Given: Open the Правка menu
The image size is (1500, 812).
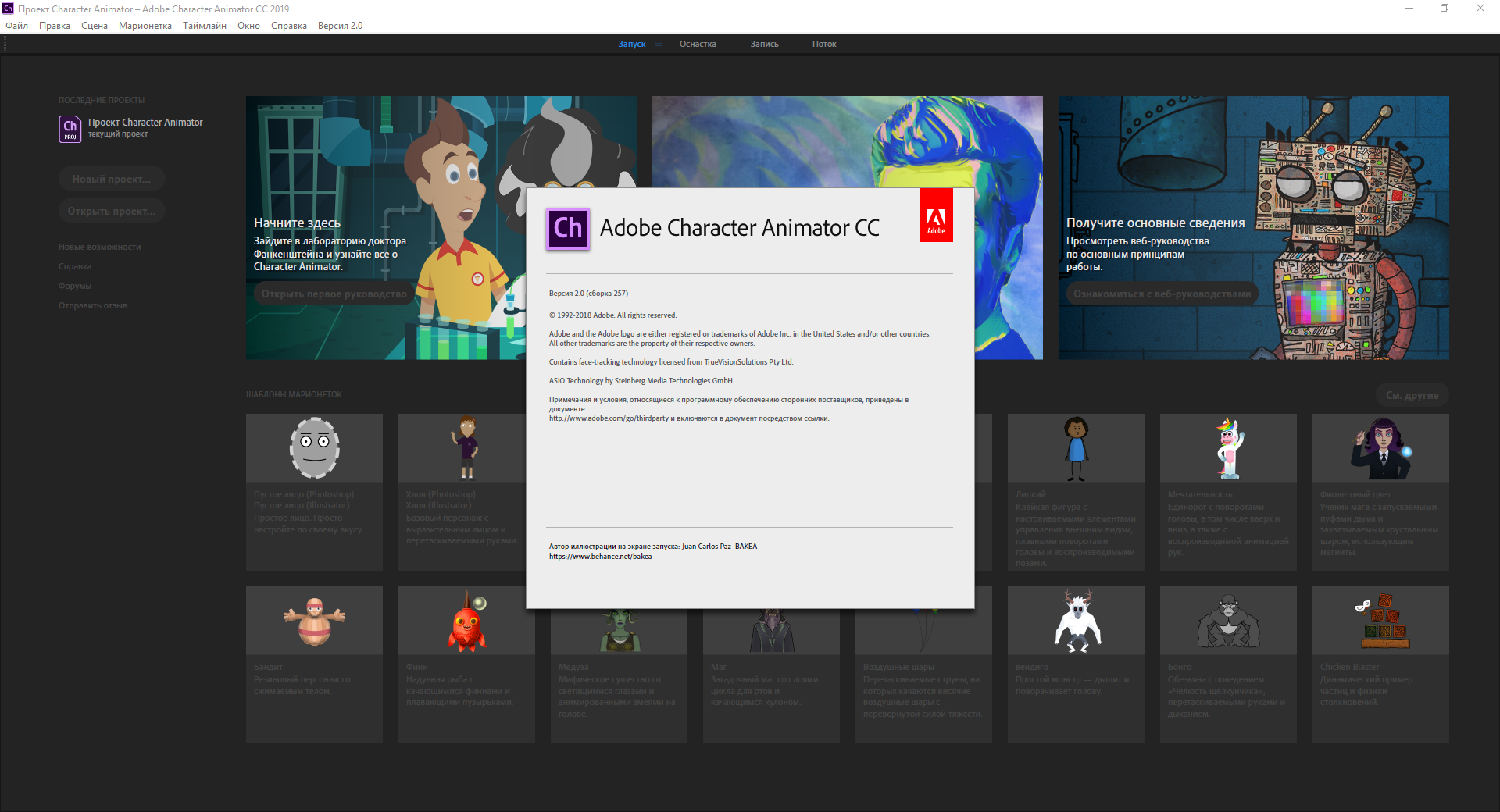Looking at the screenshot, I should 55,26.
